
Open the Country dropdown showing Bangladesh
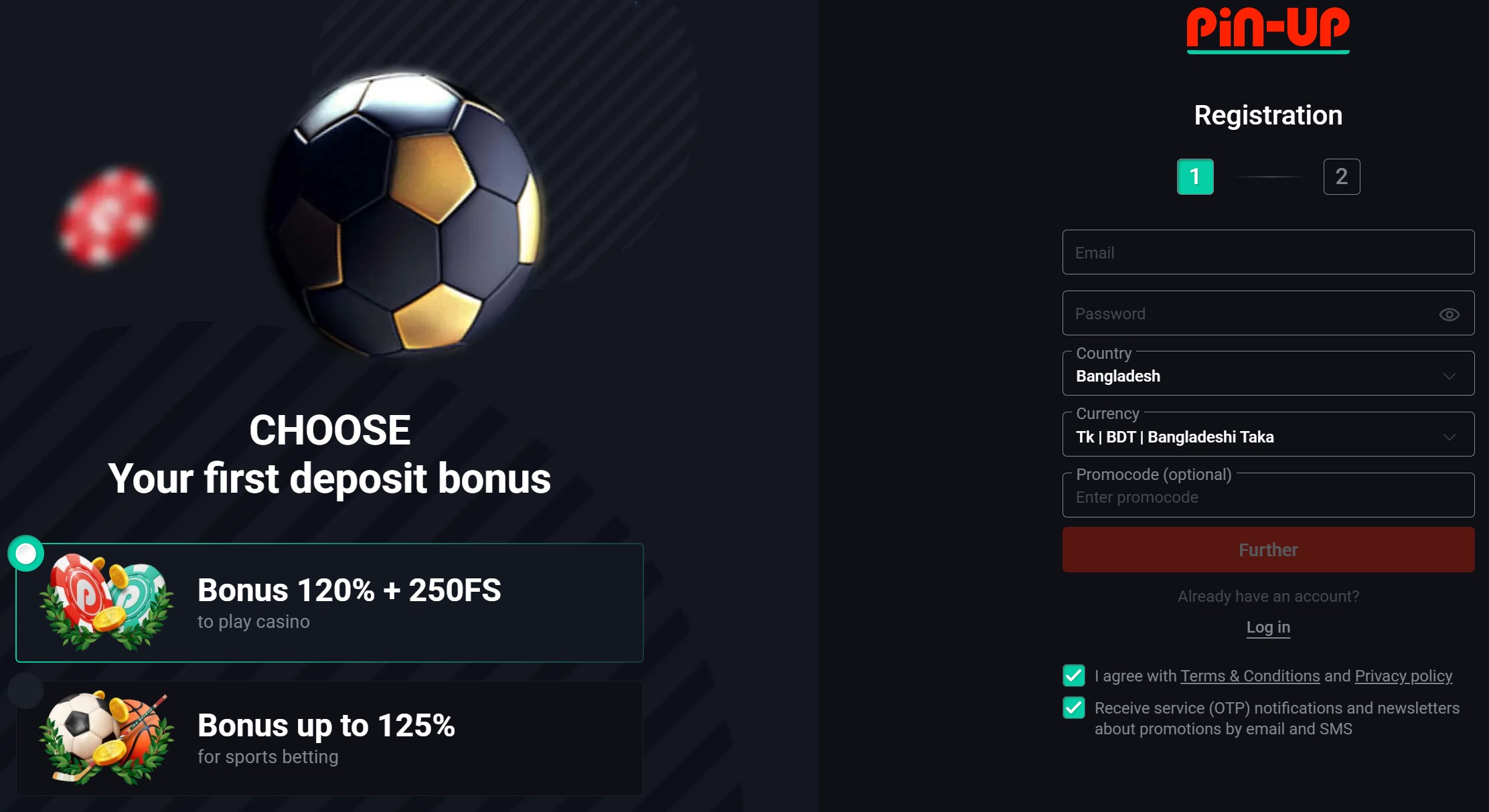click(1268, 374)
